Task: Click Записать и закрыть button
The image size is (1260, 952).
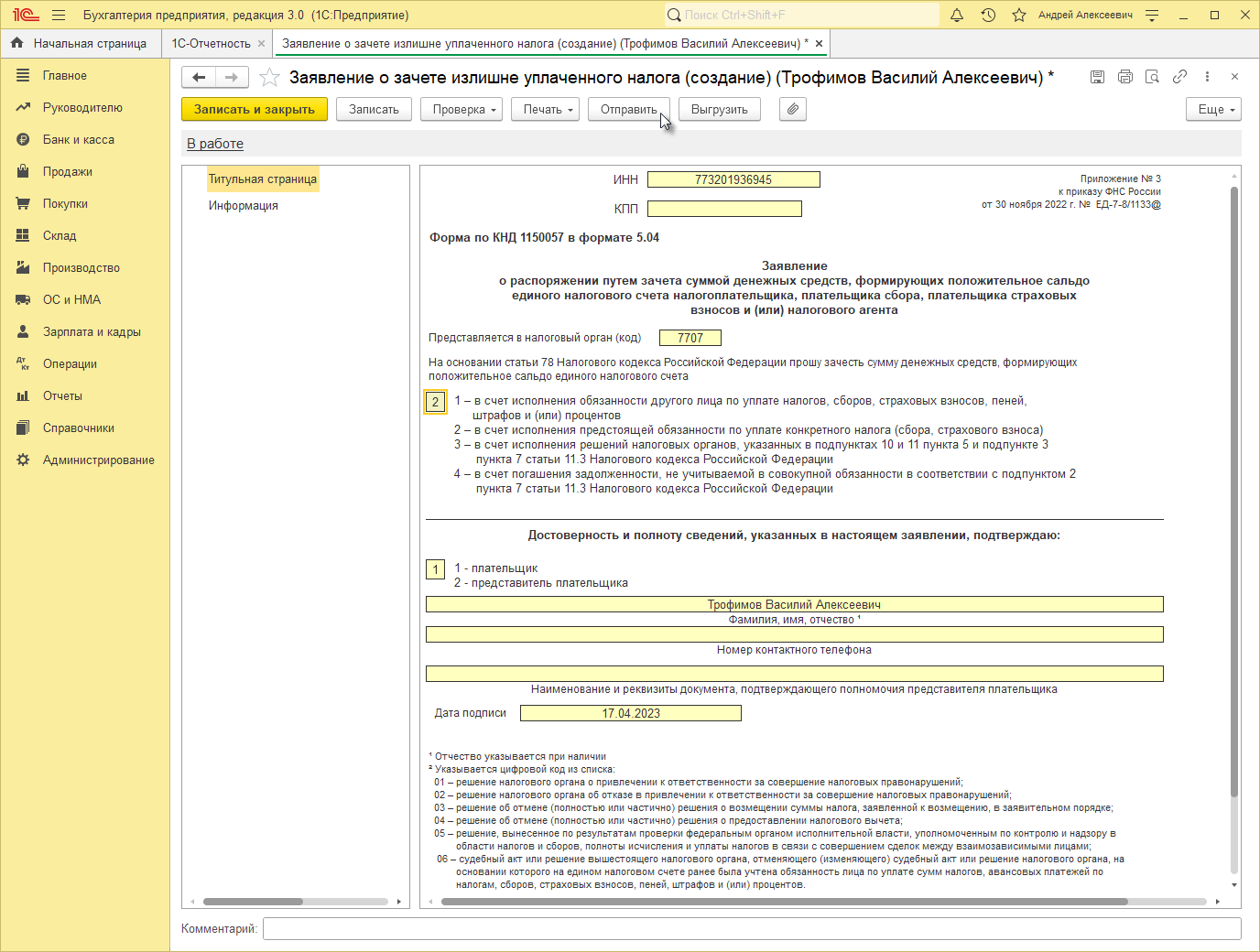Action: click(x=255, y=109)
